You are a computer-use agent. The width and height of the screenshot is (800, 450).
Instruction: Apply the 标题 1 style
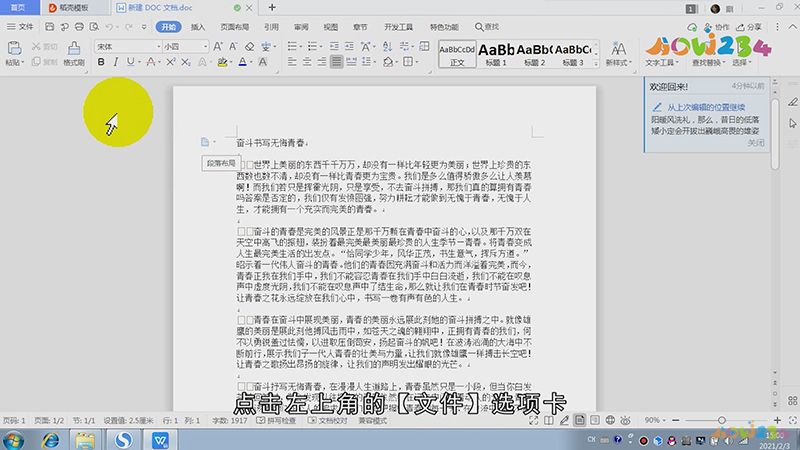[495, 55]
